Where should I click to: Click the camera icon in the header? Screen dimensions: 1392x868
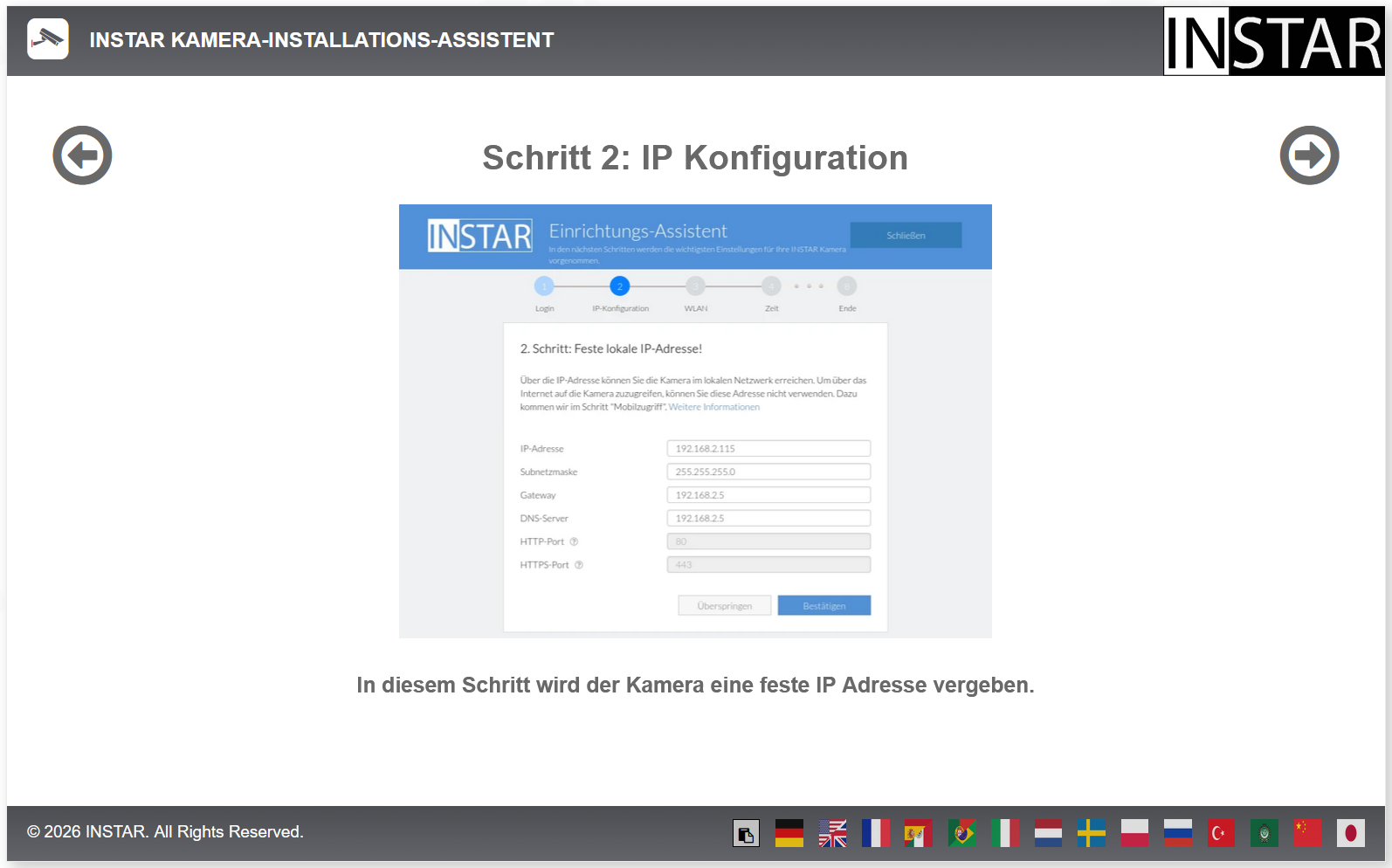pos(48,39)
